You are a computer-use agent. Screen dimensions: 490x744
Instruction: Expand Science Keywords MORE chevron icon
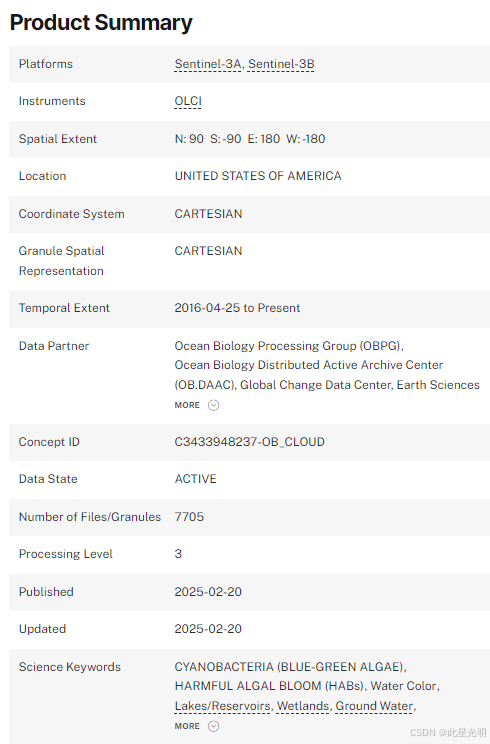click(x=213, y=726)
